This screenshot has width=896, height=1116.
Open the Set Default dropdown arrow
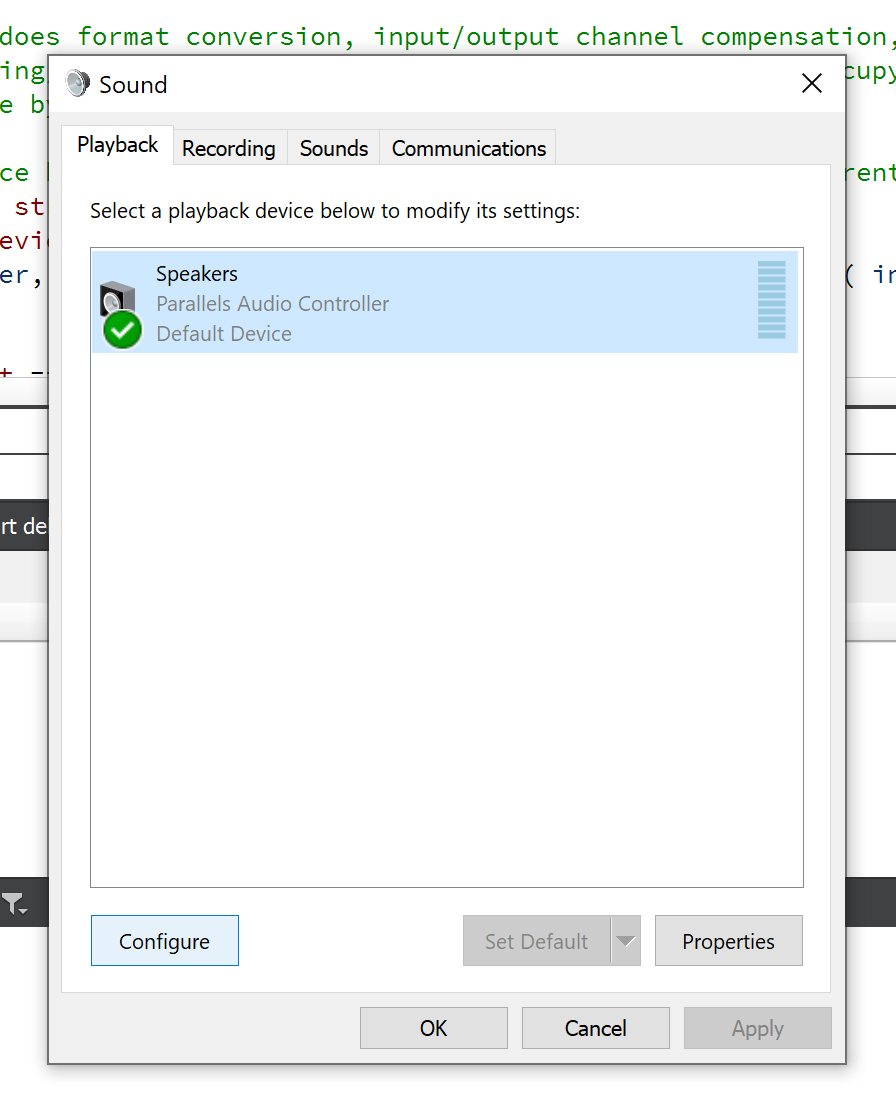(x=627, y=940)
